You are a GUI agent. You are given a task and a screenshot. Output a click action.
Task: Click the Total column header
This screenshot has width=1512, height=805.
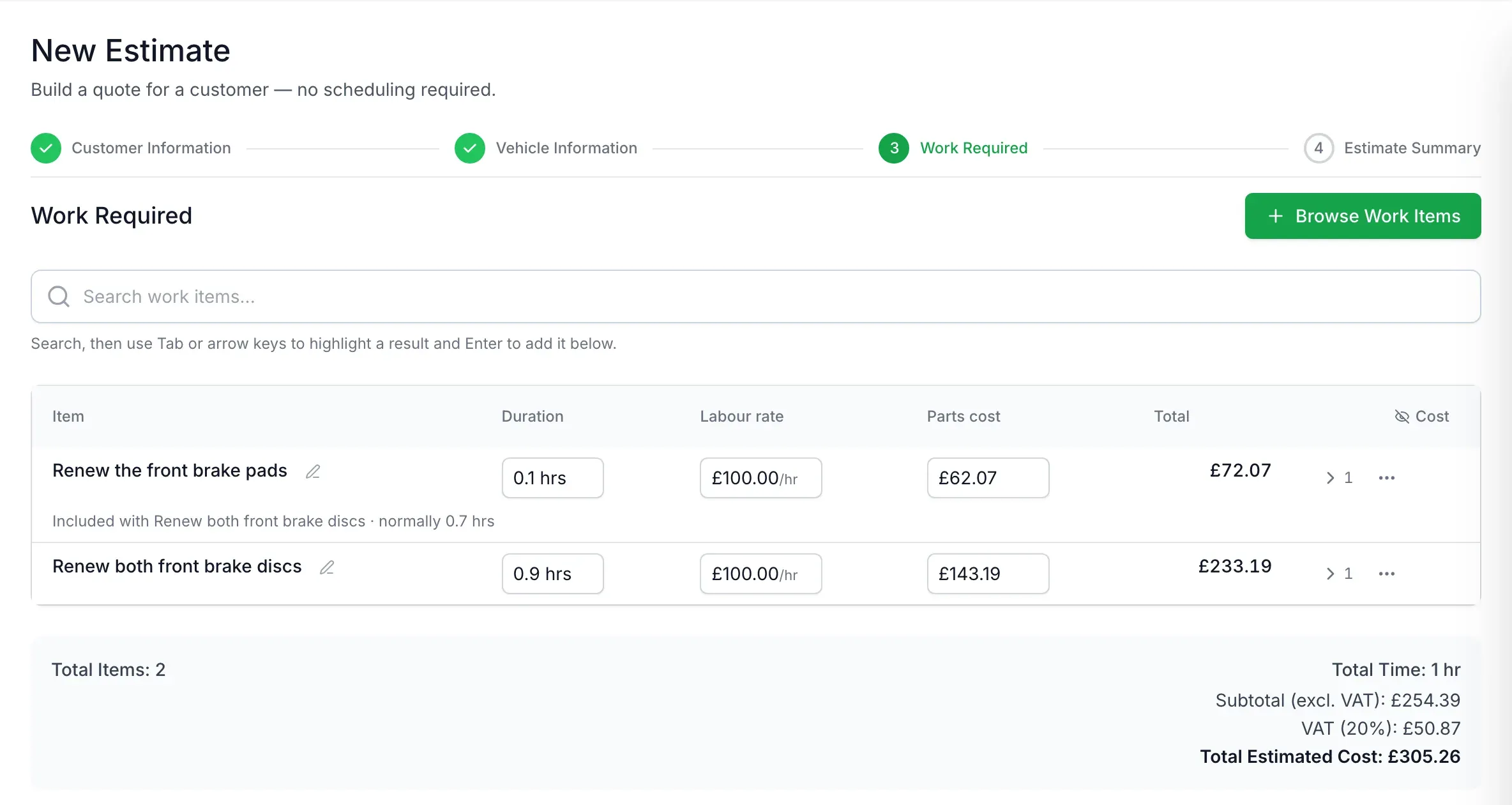(1172, 417)
